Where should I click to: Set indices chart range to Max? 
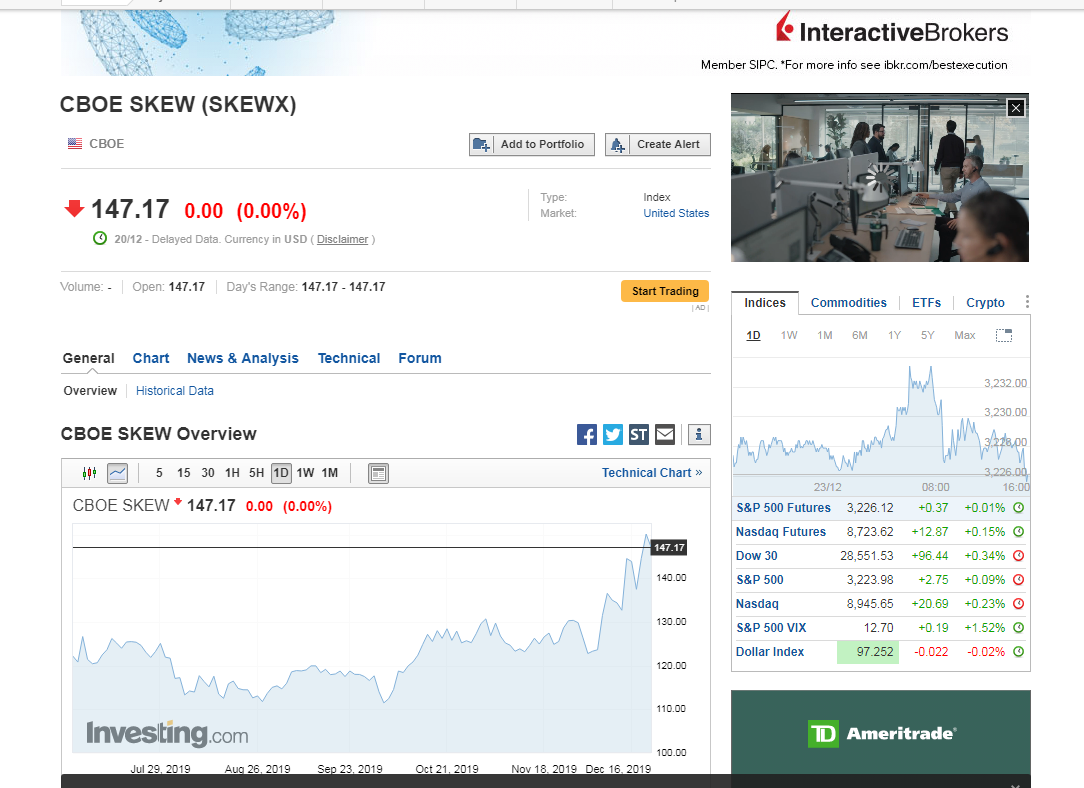click(965, 335)
